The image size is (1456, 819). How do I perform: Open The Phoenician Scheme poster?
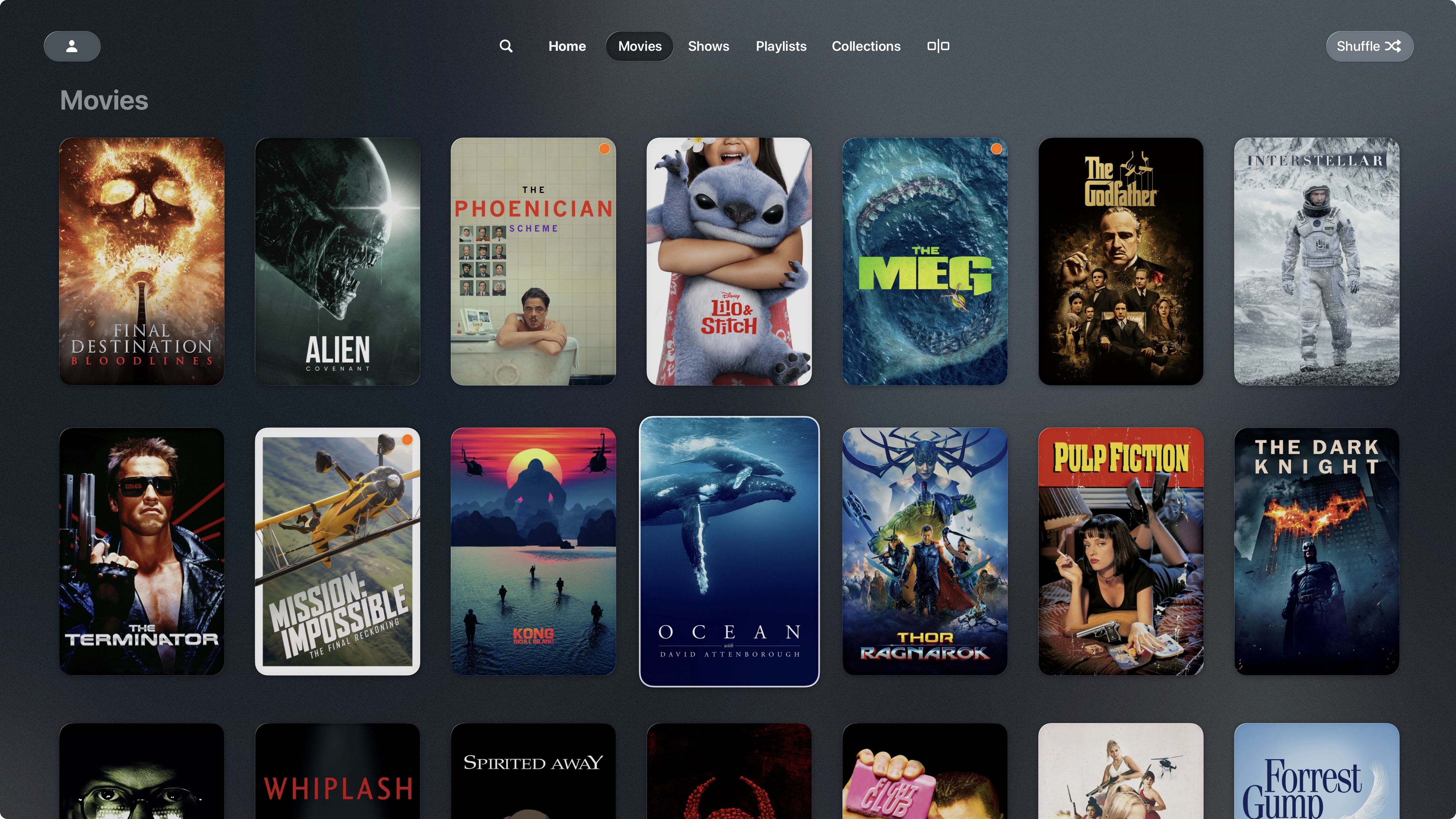(533, 261)
